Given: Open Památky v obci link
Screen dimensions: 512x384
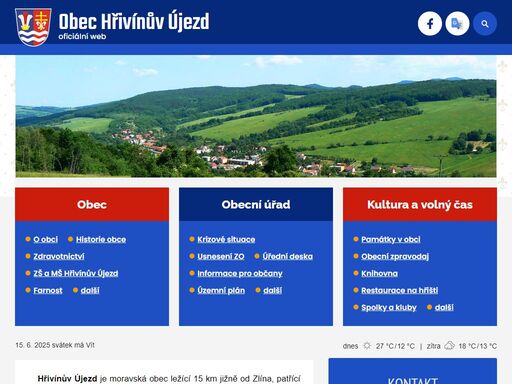Looking at the screenshot, I should point(391,239).
